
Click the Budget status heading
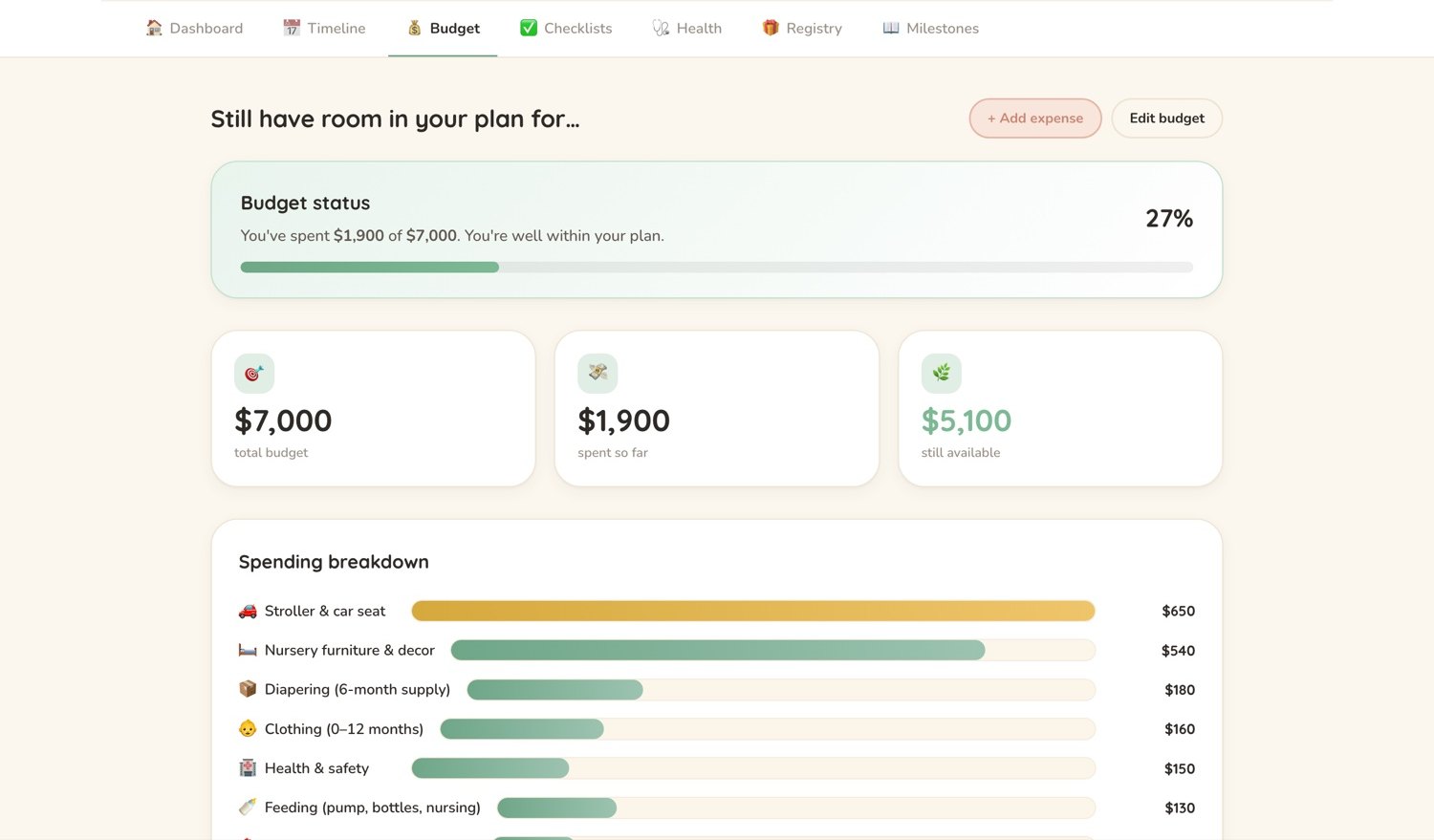click(305, 203)
